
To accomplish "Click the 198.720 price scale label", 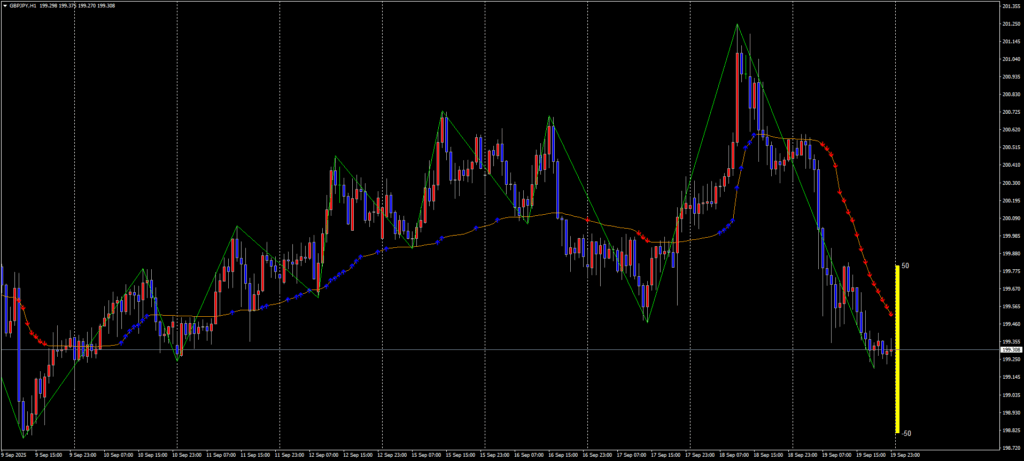I will pos(1009,447).
